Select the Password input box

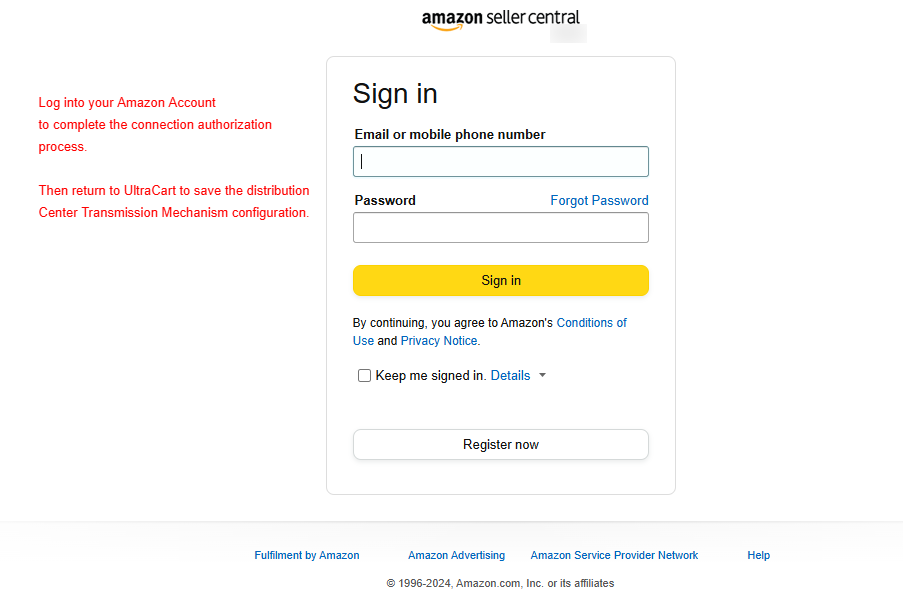500,227
